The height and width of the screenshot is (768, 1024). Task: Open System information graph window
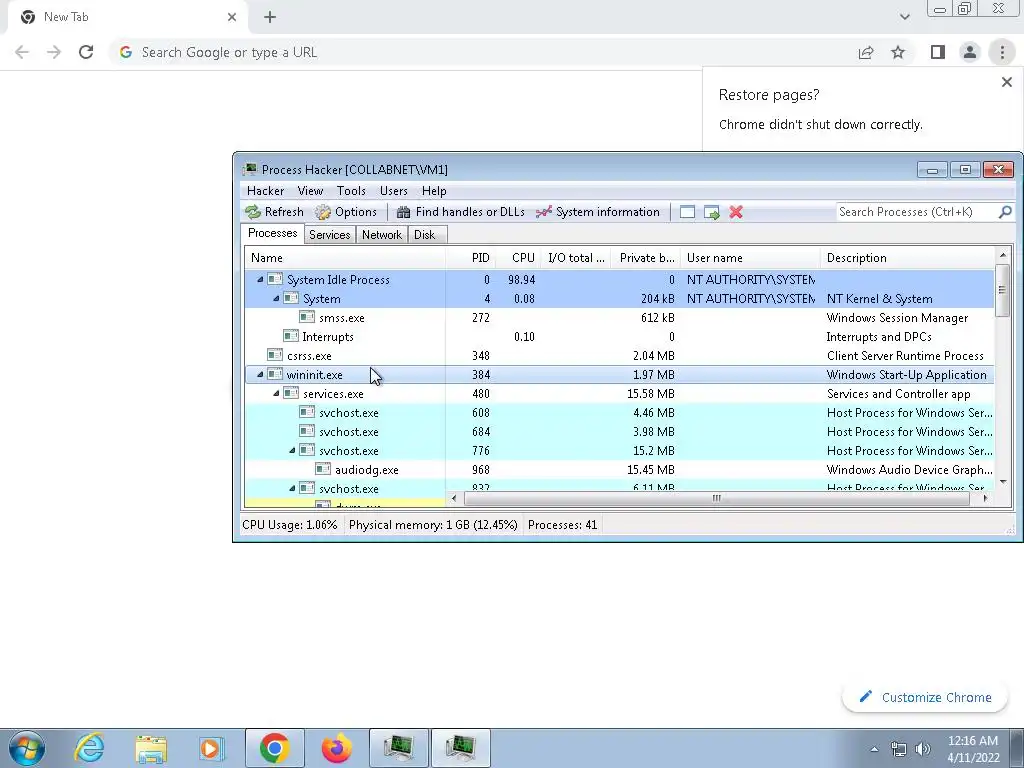[x=598, y=212]
